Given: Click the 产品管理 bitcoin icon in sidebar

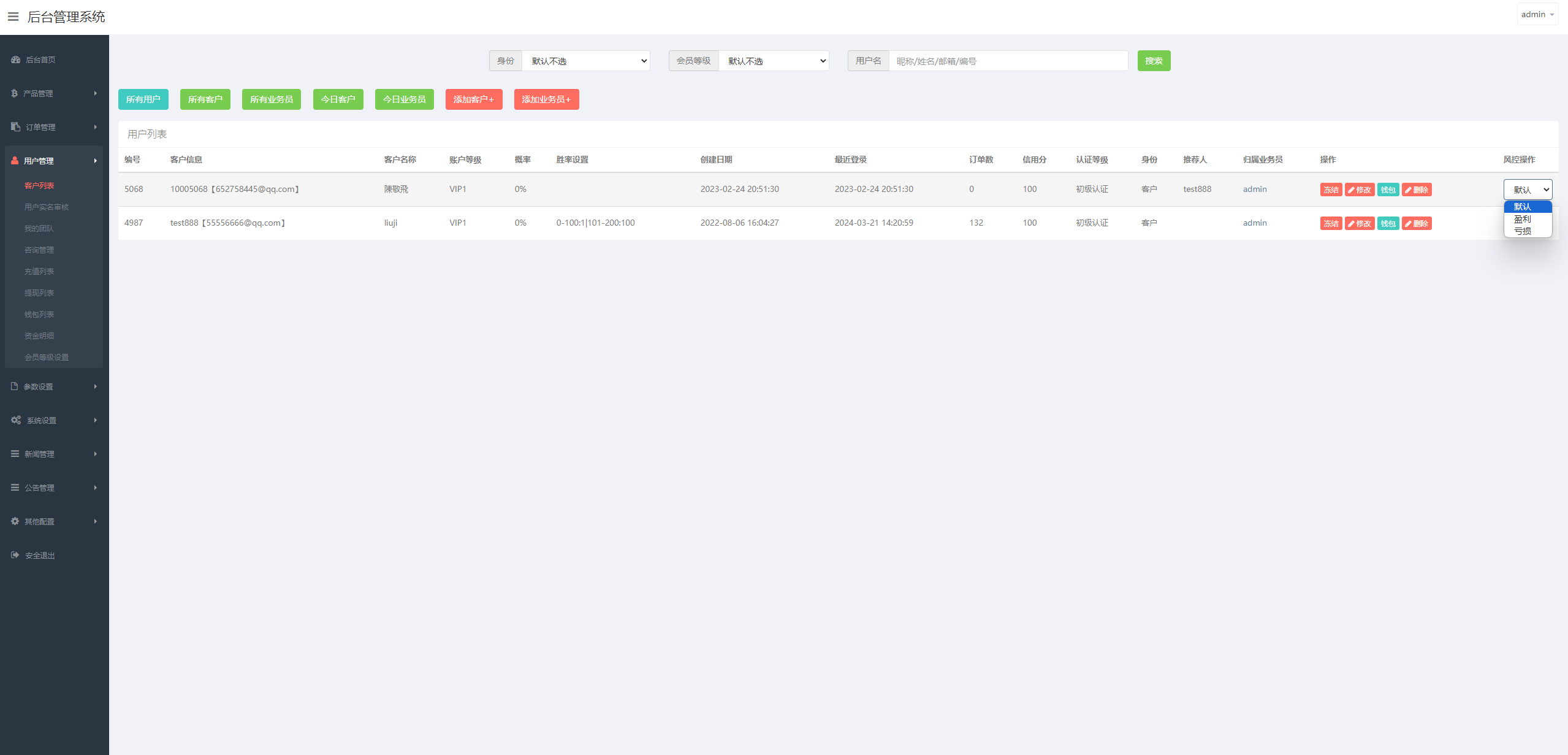Looking at the screenshot, I should click(14, 93).
